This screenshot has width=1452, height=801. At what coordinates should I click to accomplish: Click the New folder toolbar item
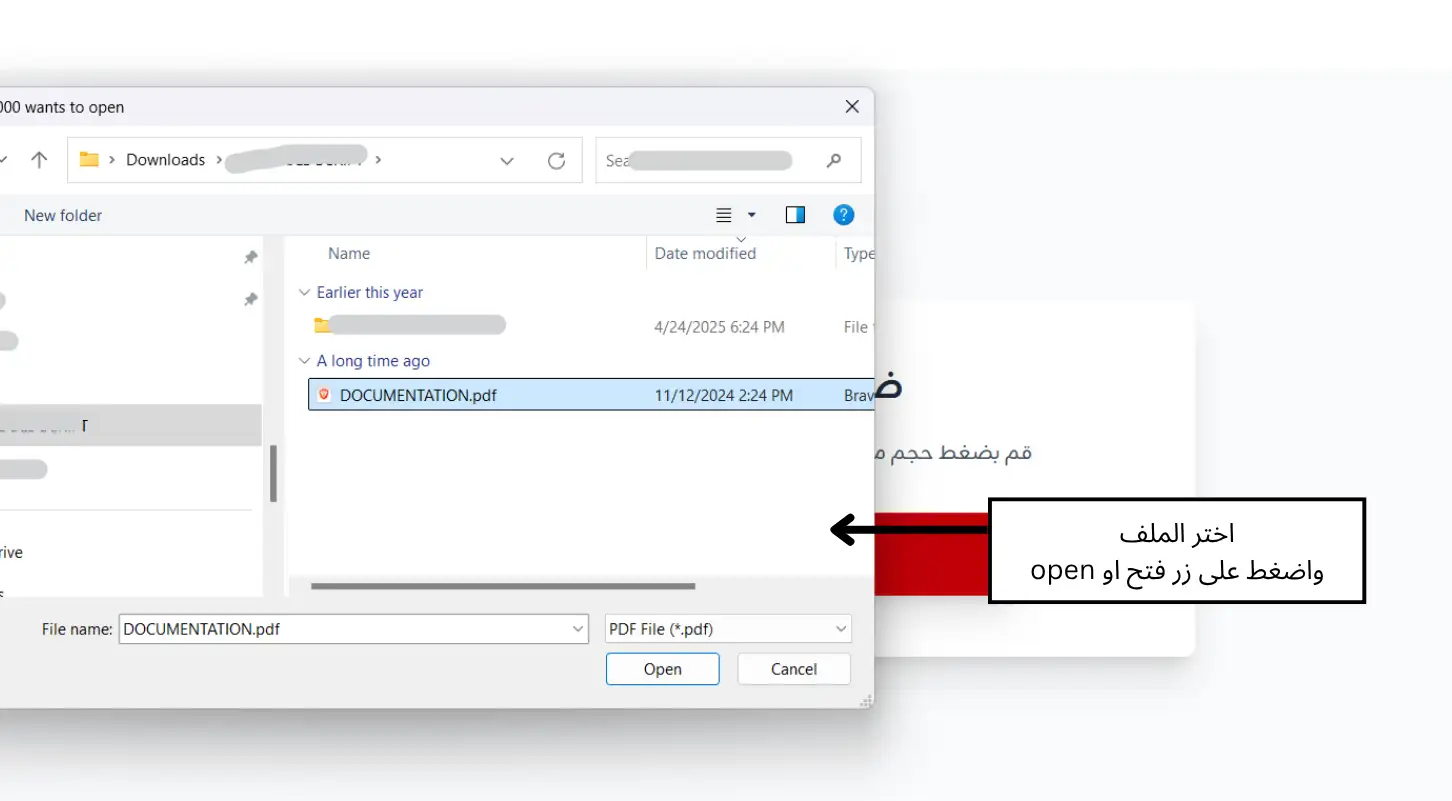pyautogui.click(x=63, y=215)
